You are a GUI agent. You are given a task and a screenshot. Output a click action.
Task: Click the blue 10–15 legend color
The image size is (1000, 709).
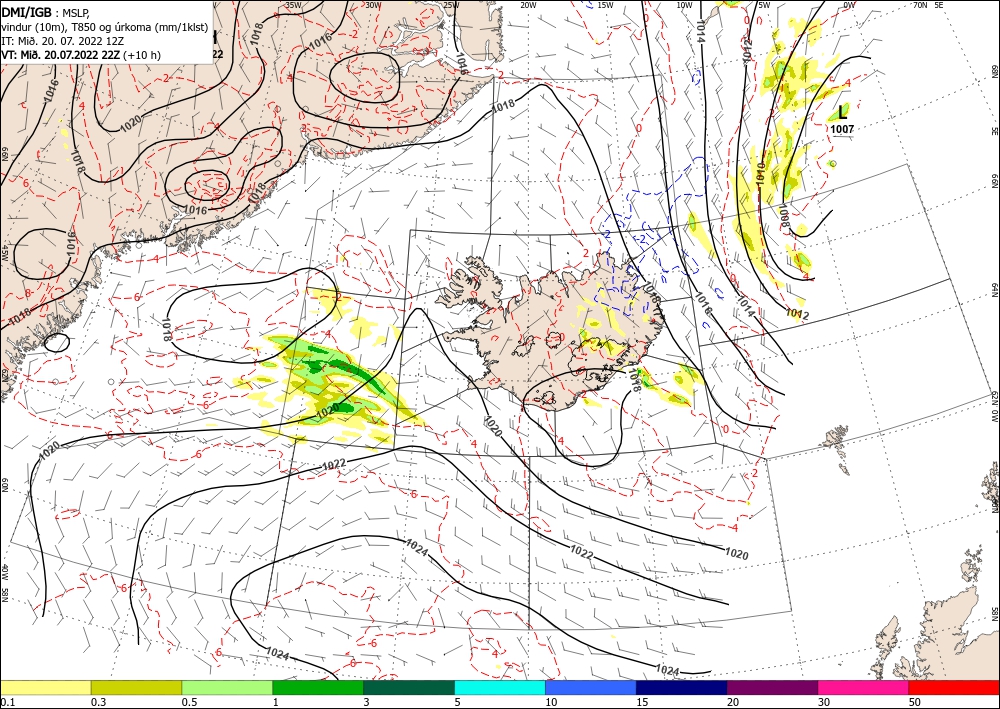tap(591, 687)
